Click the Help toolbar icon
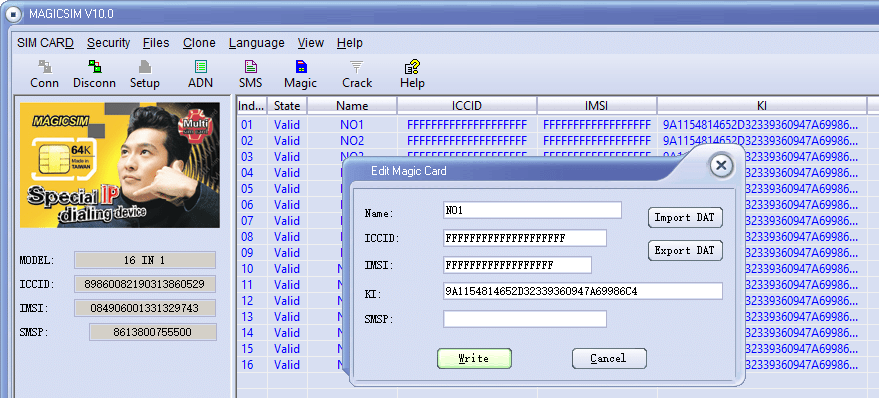Viewport: 879px width, 398px height. (x=412, y=75)
